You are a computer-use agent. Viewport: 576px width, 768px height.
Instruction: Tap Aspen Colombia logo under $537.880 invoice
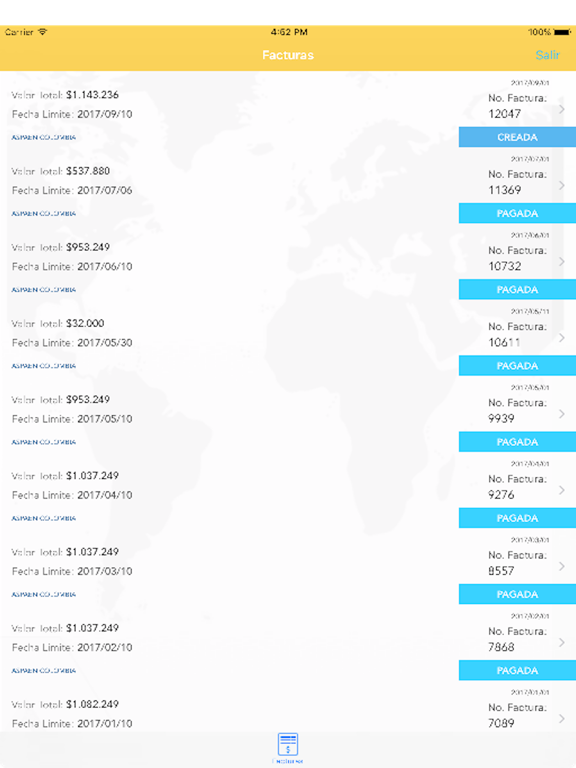click(x=44, y=214)
